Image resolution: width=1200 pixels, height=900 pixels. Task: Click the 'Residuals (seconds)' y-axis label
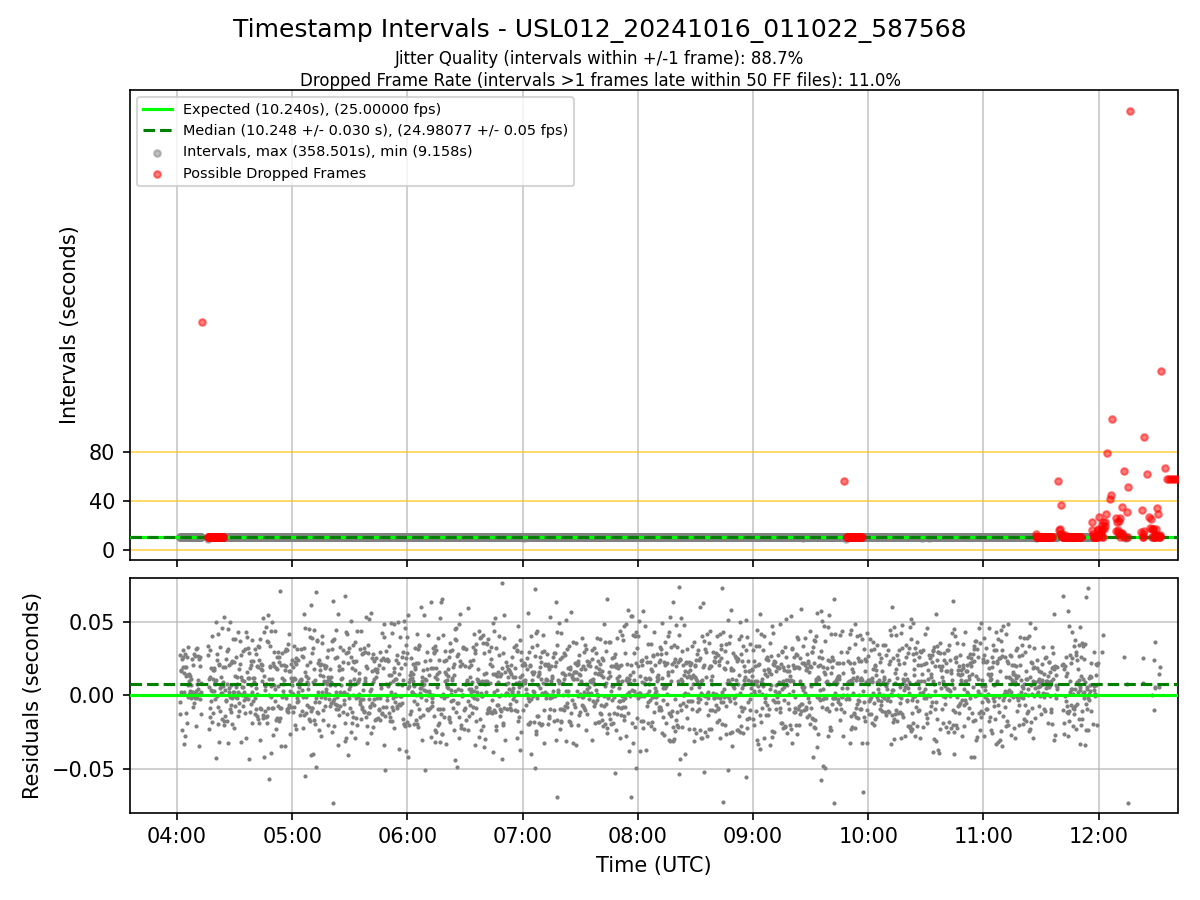pos(32,696)
